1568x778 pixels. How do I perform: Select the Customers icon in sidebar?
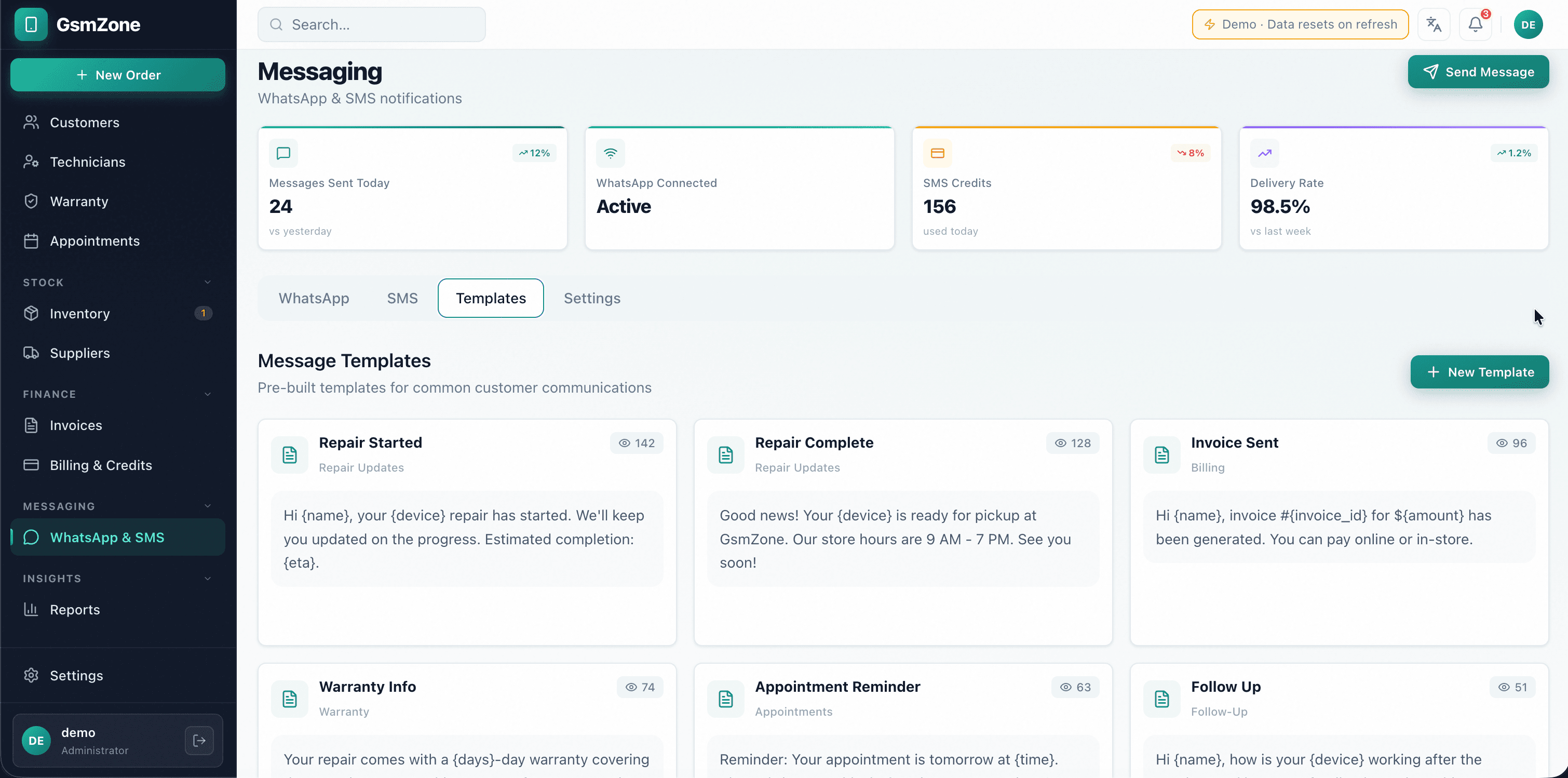point(31,122)
